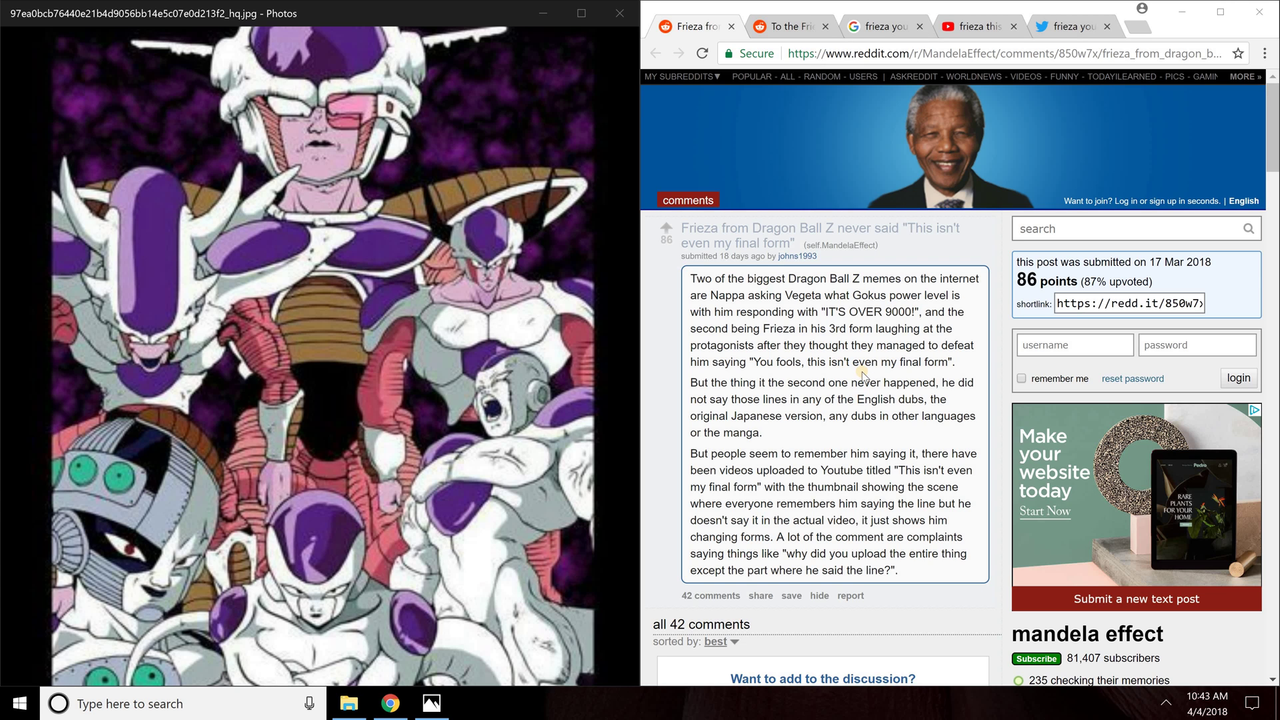Viewport: 1280px width, 720px height.
Task: Bookmark this page with the star icon
Action: [x=1238, y=54]
